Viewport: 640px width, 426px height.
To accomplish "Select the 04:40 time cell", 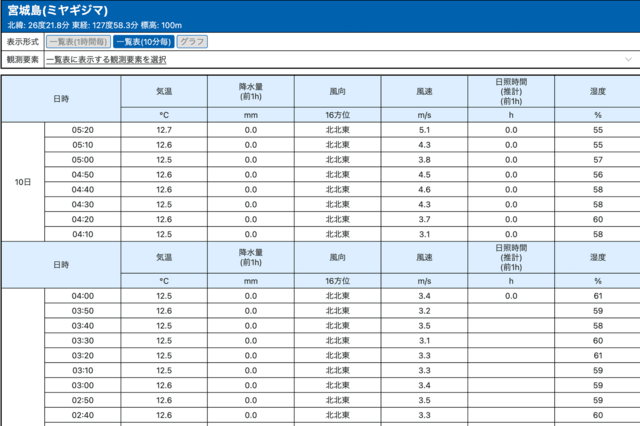I will click(x=82, y=189).
